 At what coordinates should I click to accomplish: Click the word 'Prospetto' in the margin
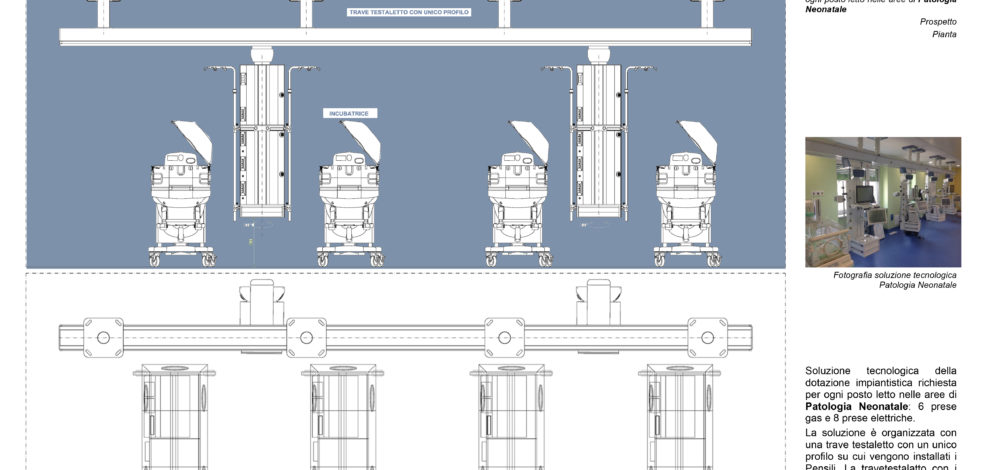point(938,22)
